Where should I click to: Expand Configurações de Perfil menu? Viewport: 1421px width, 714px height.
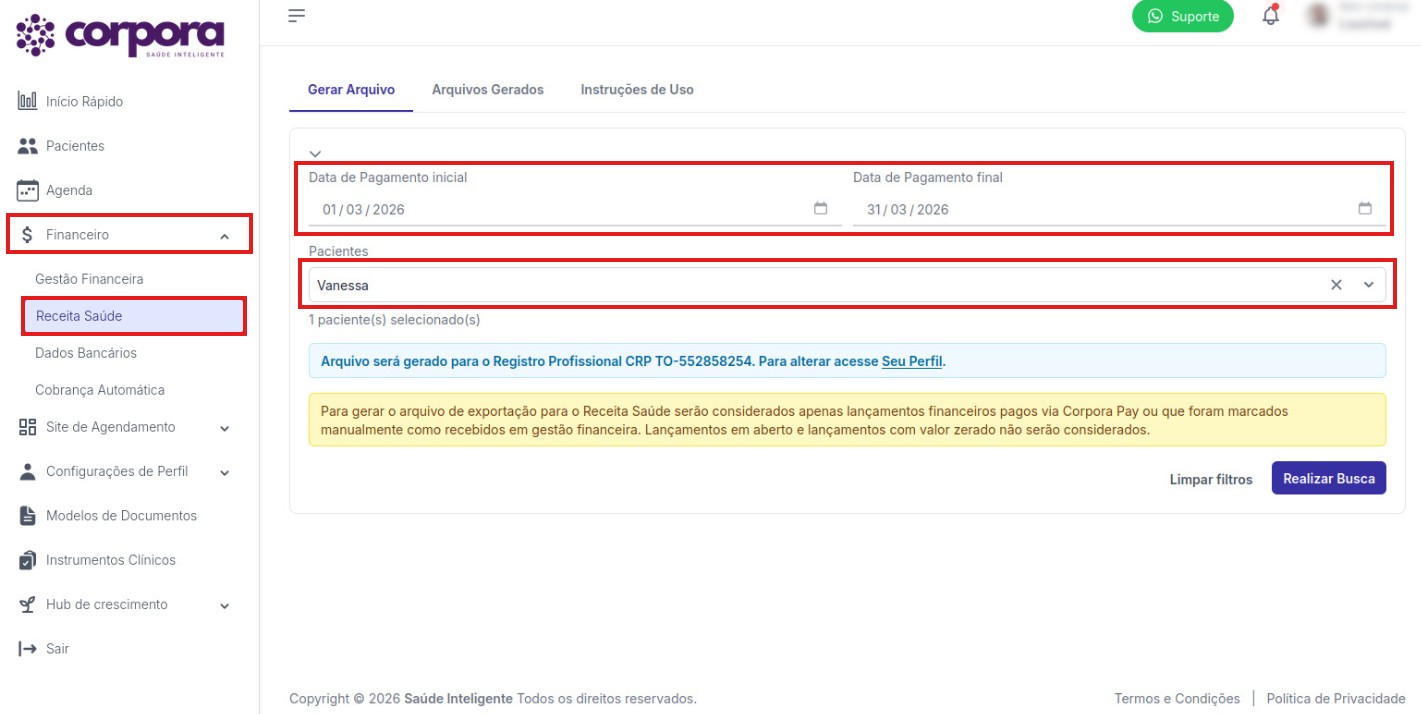click(x=224, y=472)
